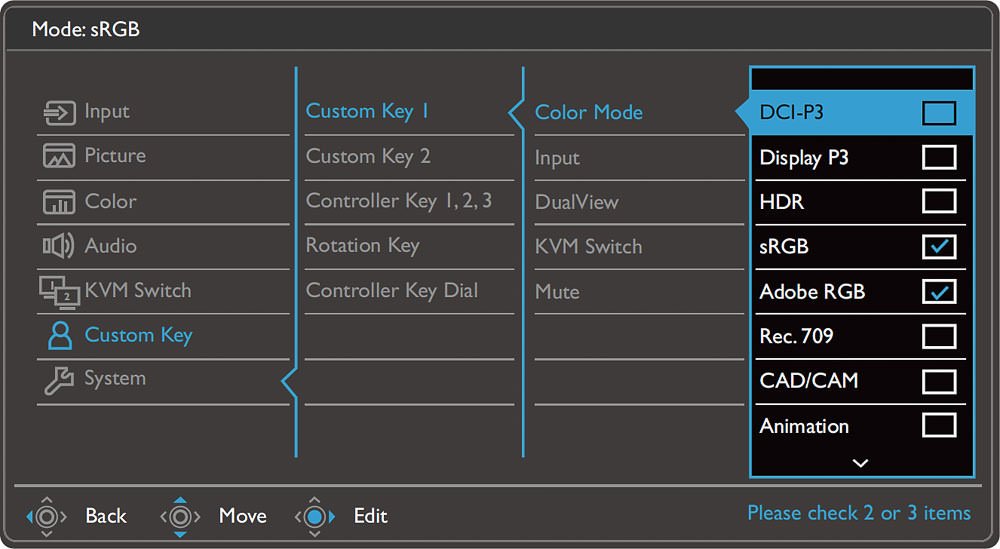Select the Audio speaker icon

(59, 246)
